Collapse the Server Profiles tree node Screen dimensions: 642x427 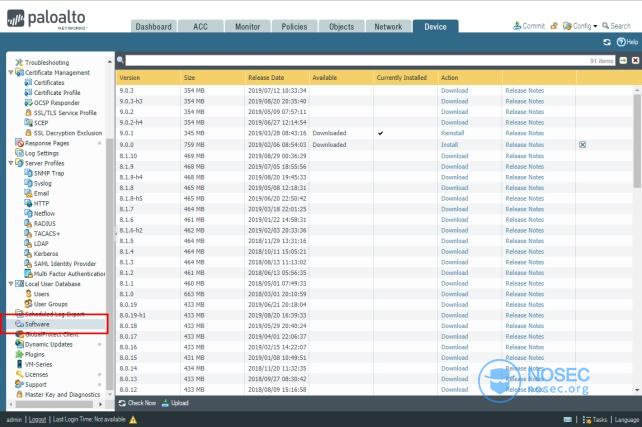click(x=11, y=163)
